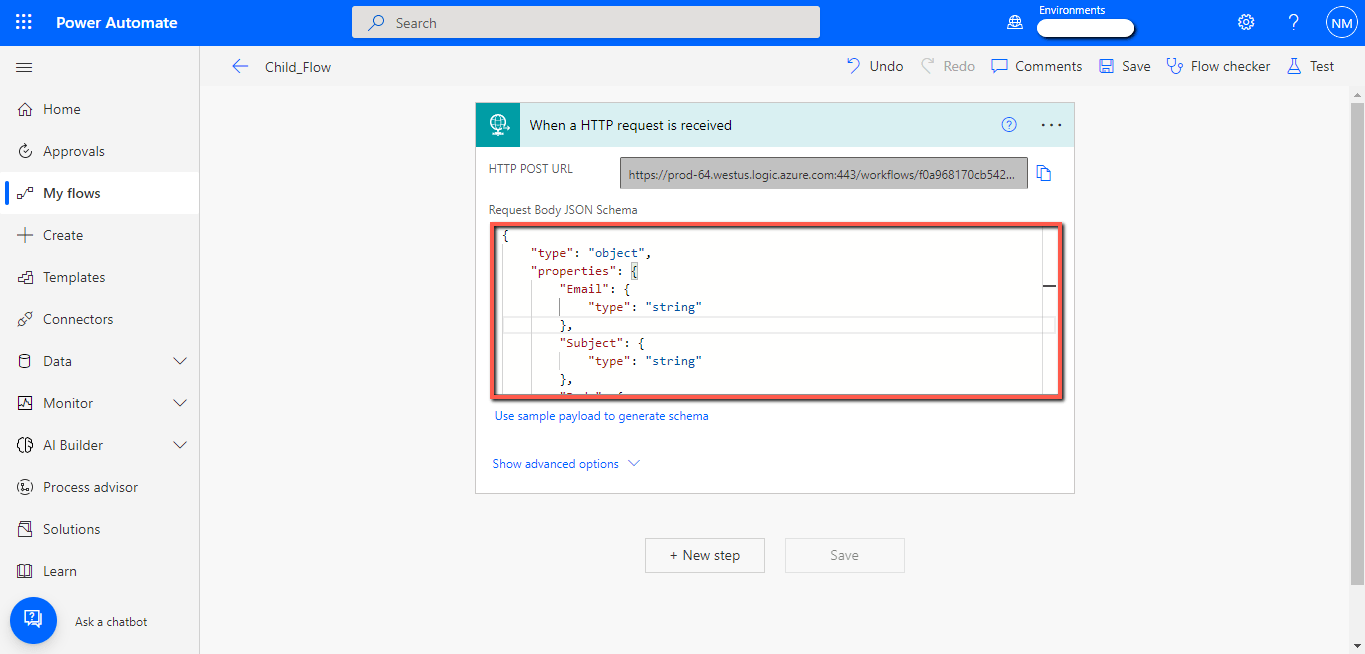This screenshot has height=654, width=1365.
Task: Click into the Request Body JSON Schema editor
Action: (x=778, y=311)
